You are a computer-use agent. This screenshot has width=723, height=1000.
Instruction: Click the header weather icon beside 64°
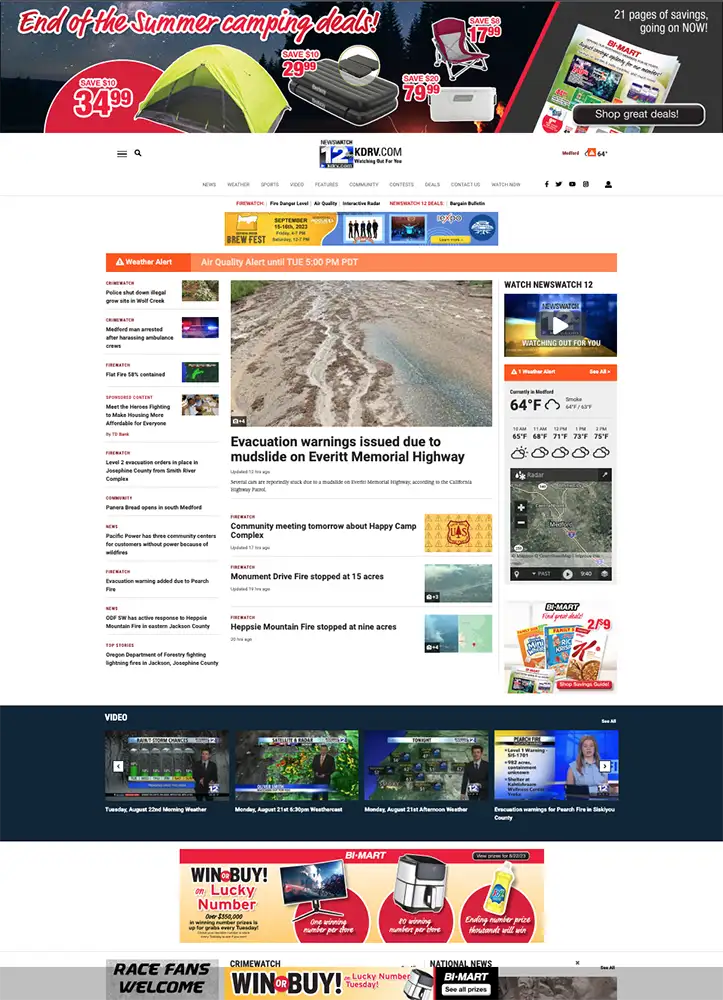tap(590, 153)
